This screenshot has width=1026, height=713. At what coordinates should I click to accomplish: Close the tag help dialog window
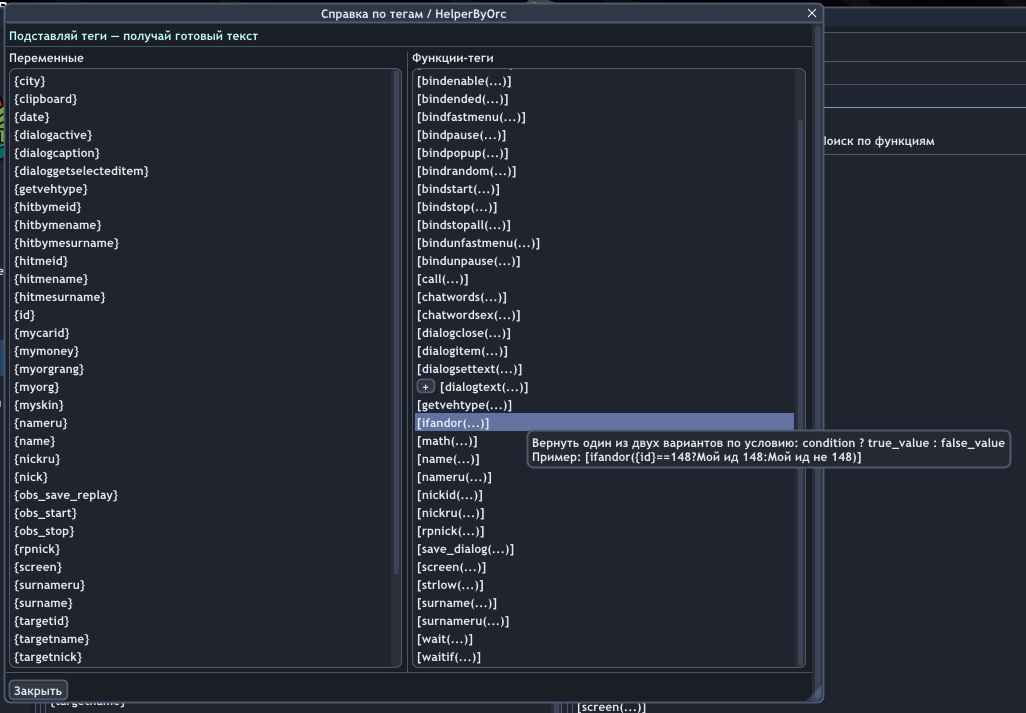812,13
